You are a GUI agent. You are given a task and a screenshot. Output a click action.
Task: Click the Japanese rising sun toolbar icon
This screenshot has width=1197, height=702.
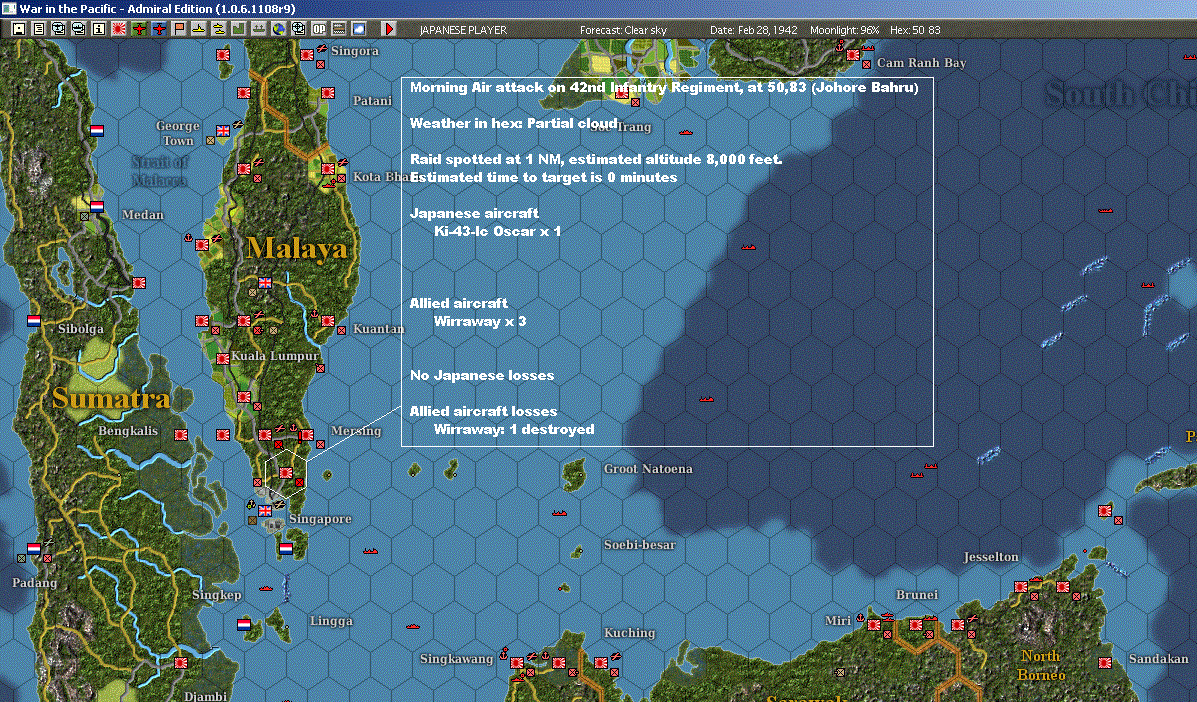(x=118, y=29)
